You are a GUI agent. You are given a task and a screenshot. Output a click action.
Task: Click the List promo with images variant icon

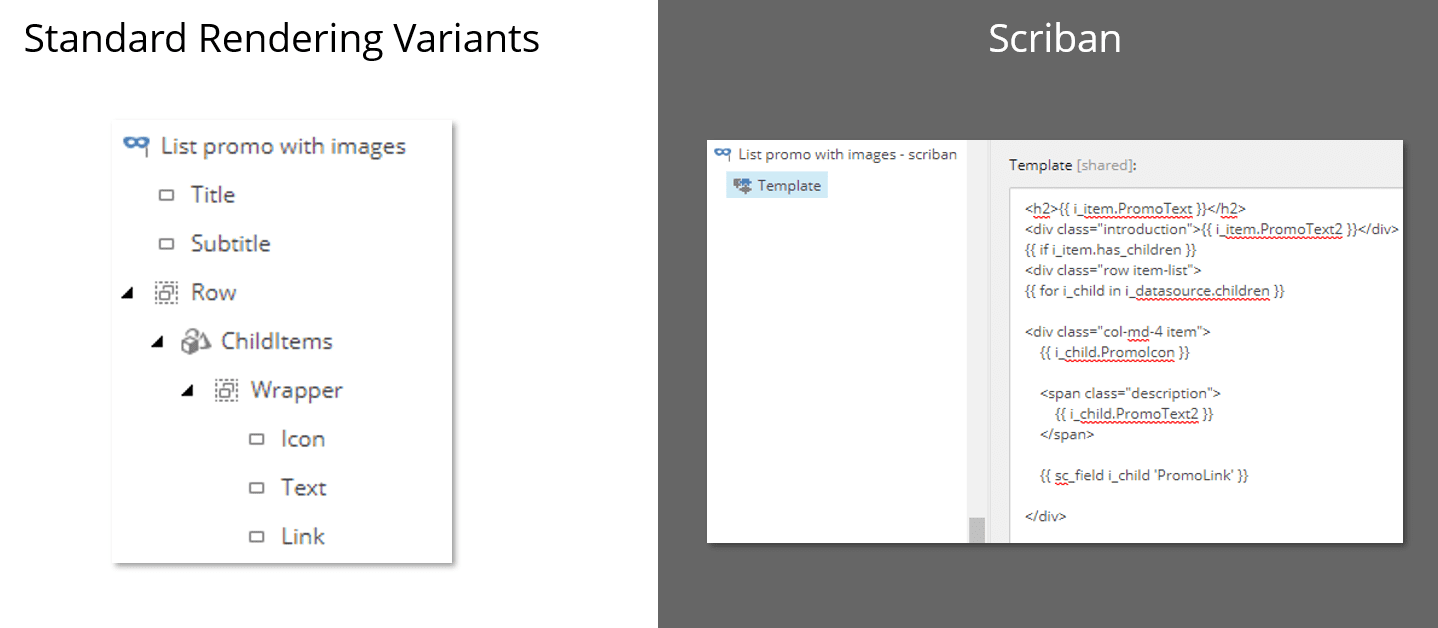[136, 145]
